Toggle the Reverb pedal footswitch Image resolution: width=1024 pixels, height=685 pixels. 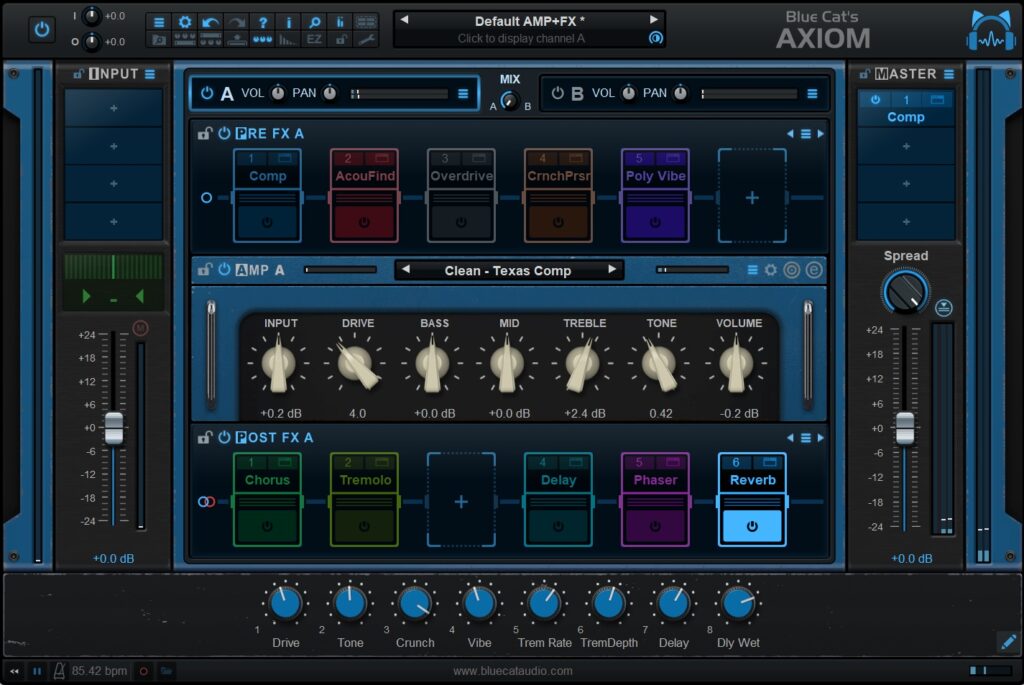click(x=752, y=526)
